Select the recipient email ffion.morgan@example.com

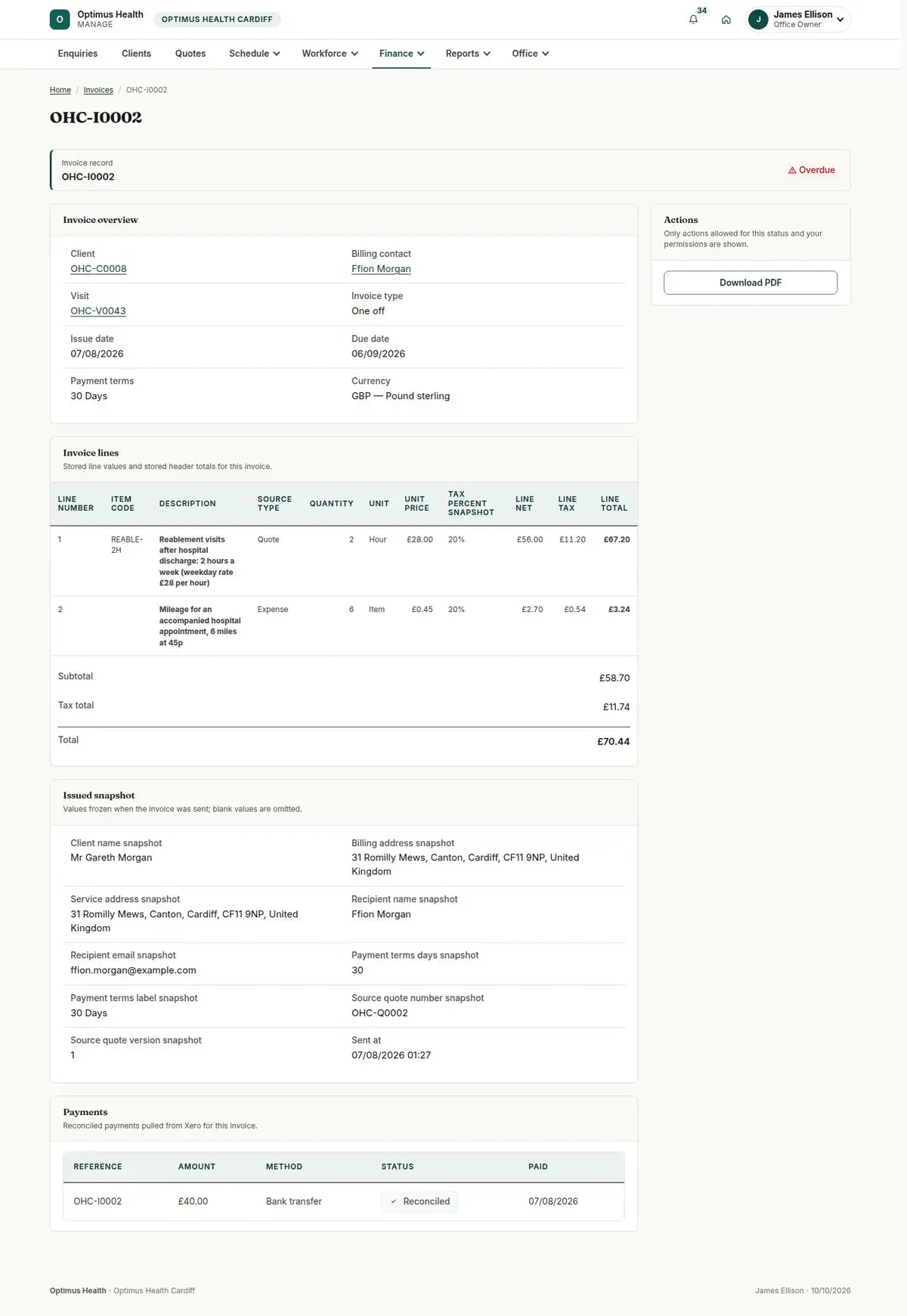(133, 971)
